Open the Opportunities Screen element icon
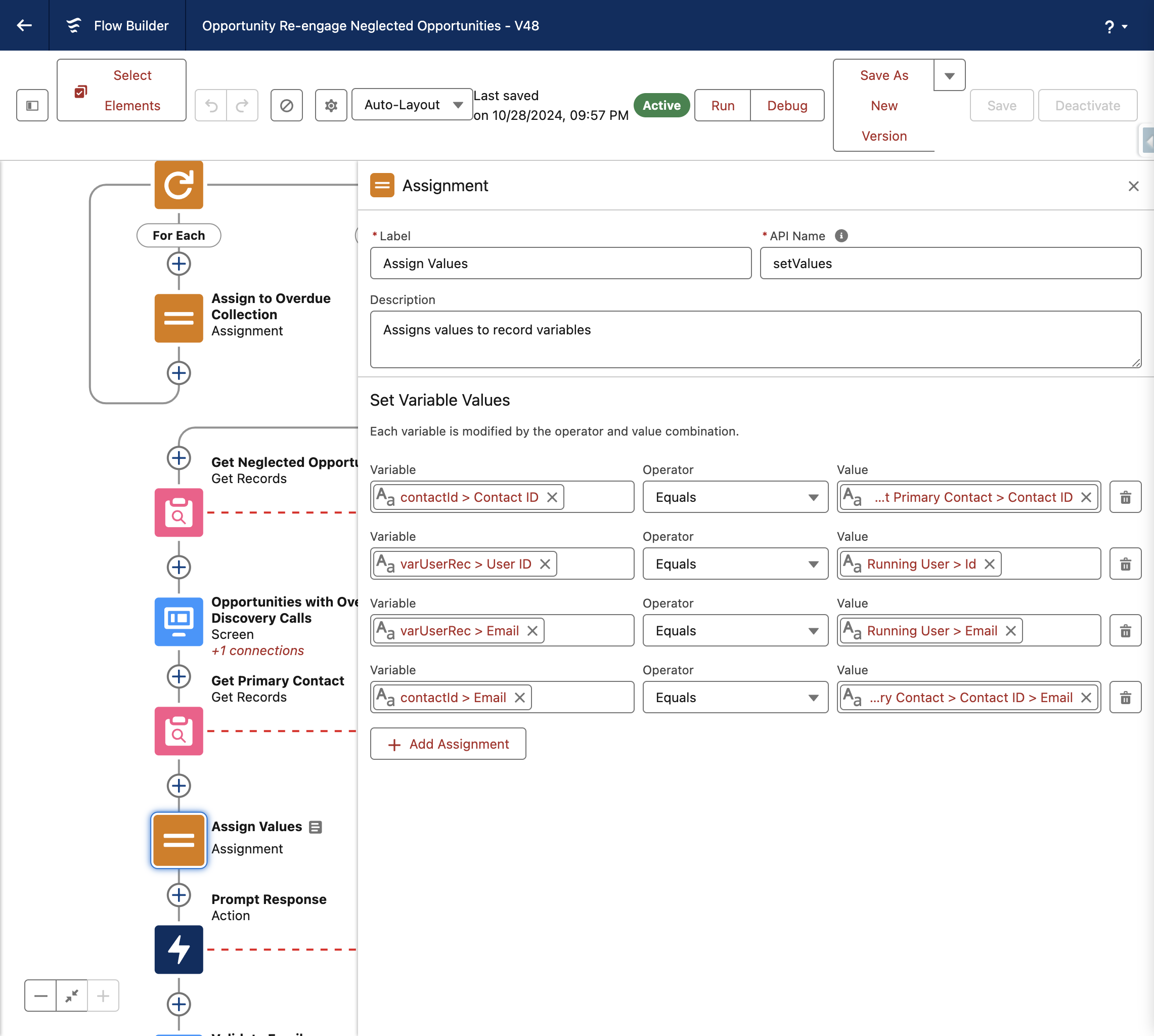This screenshot has height=1036, width=1154. coord(179,622)
